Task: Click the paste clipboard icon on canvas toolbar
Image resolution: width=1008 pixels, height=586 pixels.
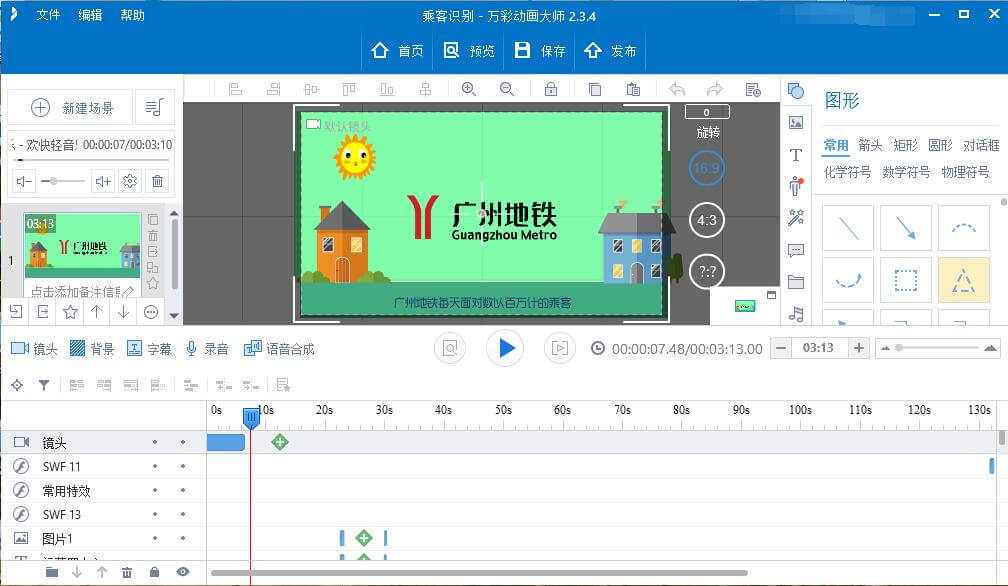Action: pyautogui.click(x=633, y=89)
